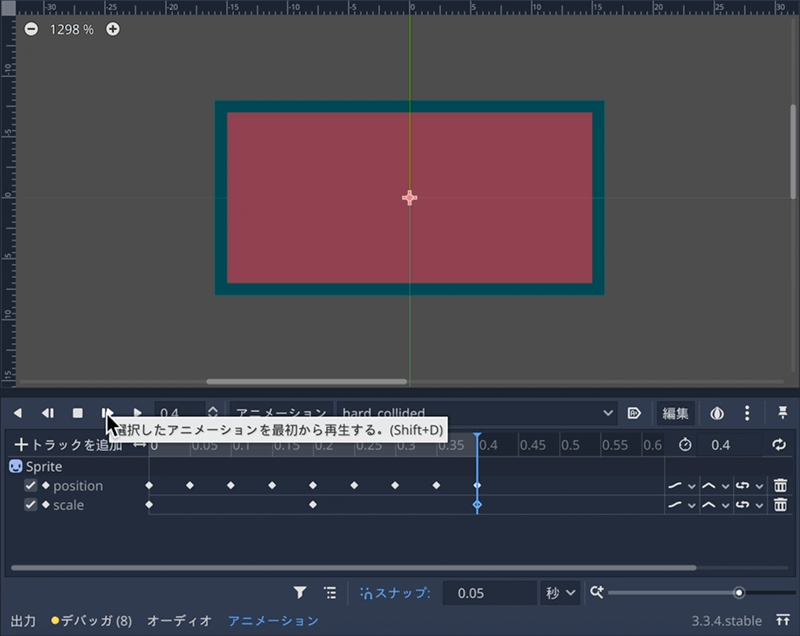Image resolution: width=800 pixels, height=636 pixels.
Task: Remove the scale track with trash icon
Action: pos(780,505)
